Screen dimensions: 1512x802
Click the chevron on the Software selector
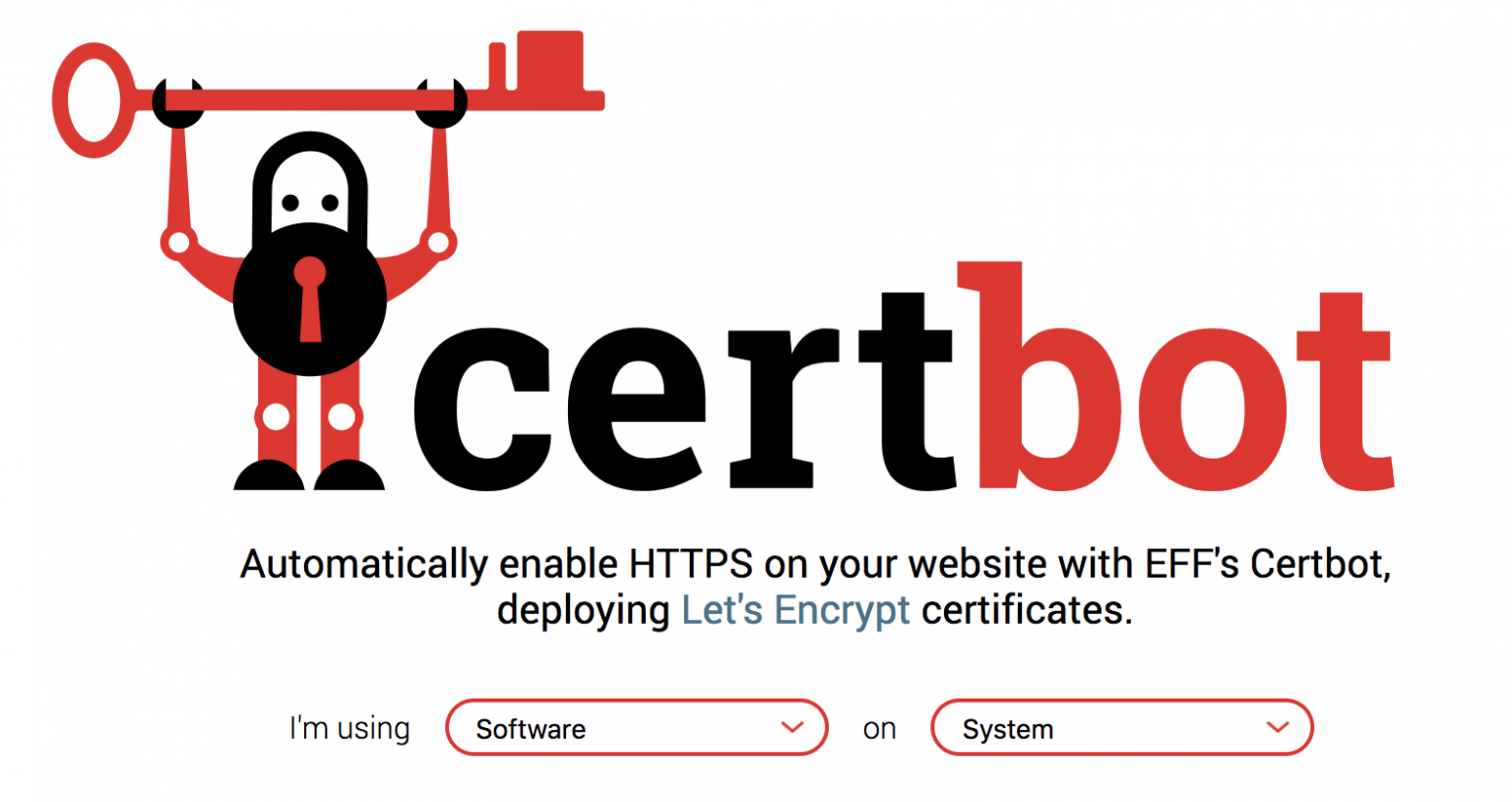pyautogui.click(x=790, y=728)
